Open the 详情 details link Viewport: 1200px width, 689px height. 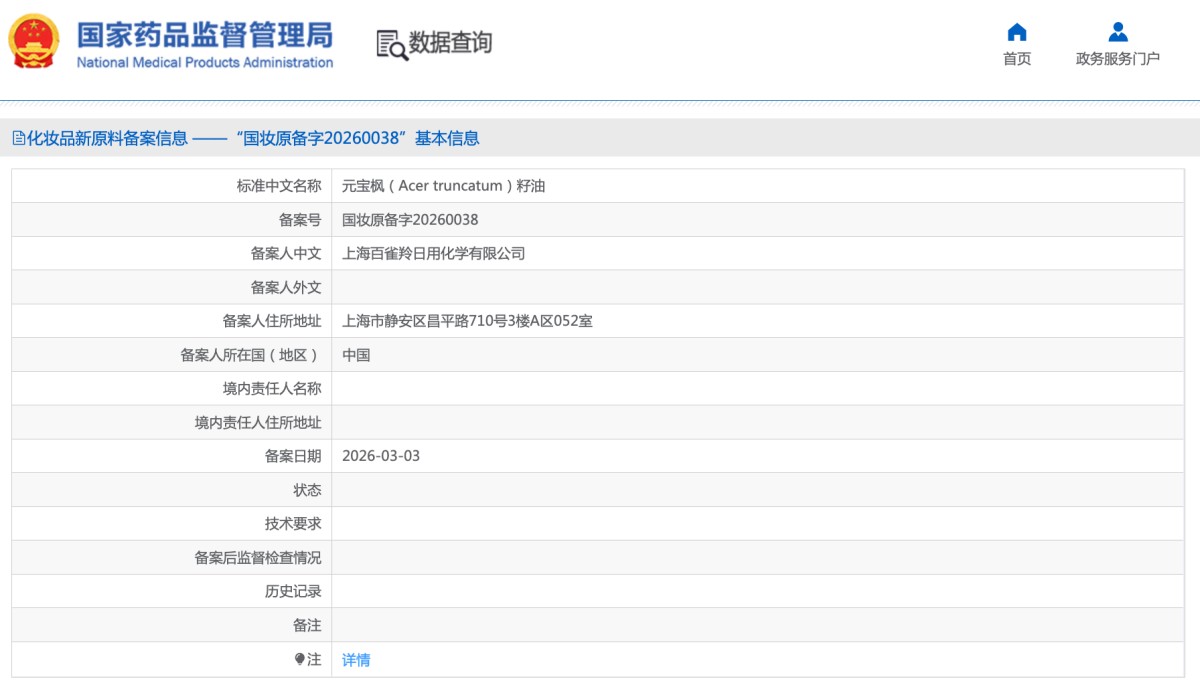pos(356,658)
